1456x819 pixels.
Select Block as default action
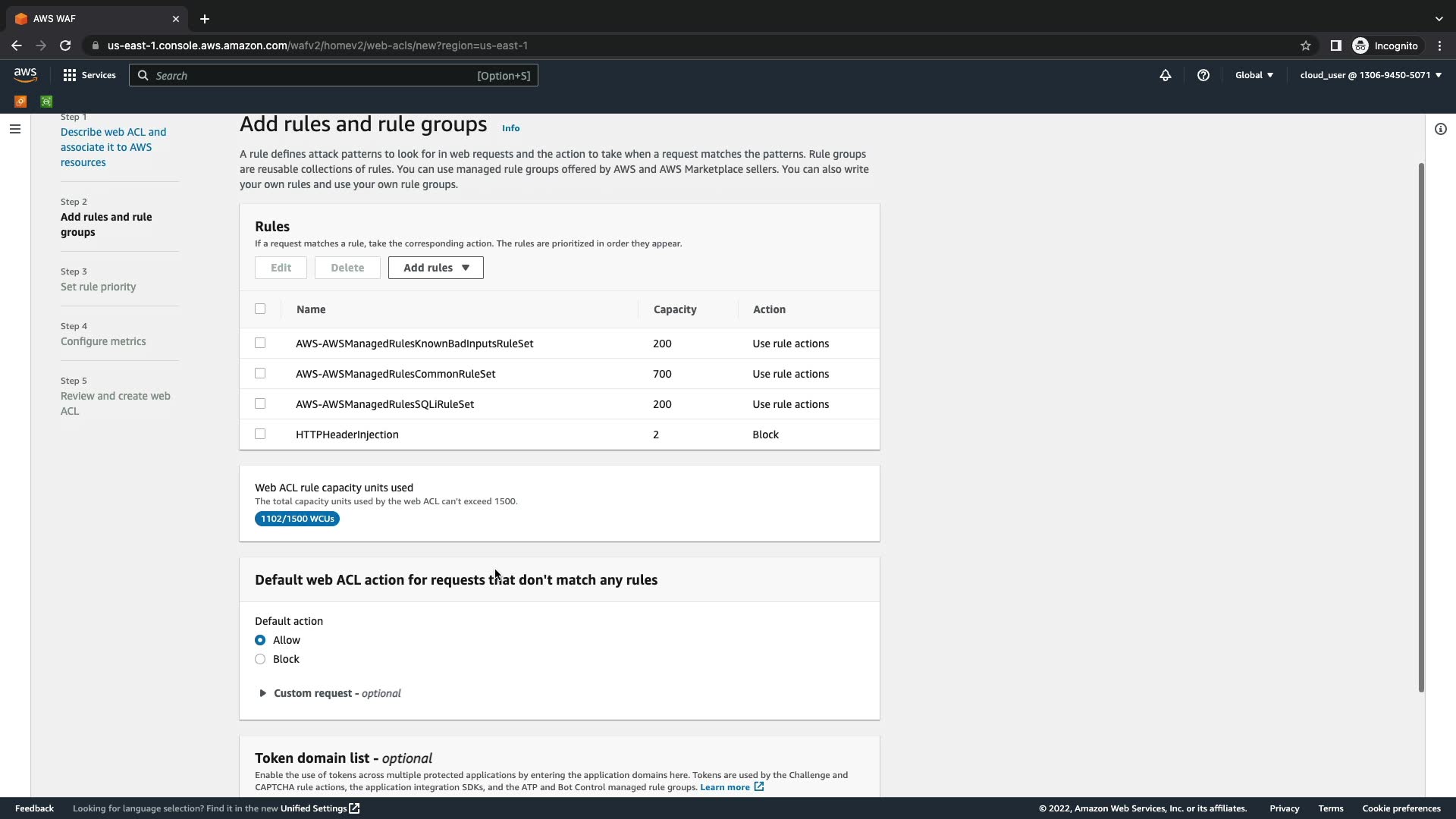click(260, 659)
